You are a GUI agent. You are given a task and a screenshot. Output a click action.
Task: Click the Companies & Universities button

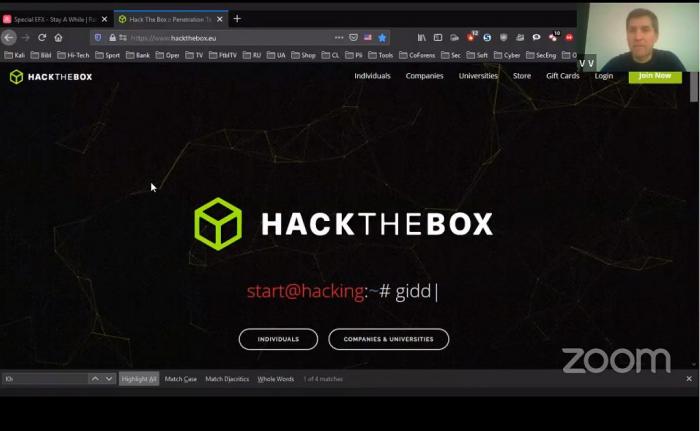click(x=388, y=339)
